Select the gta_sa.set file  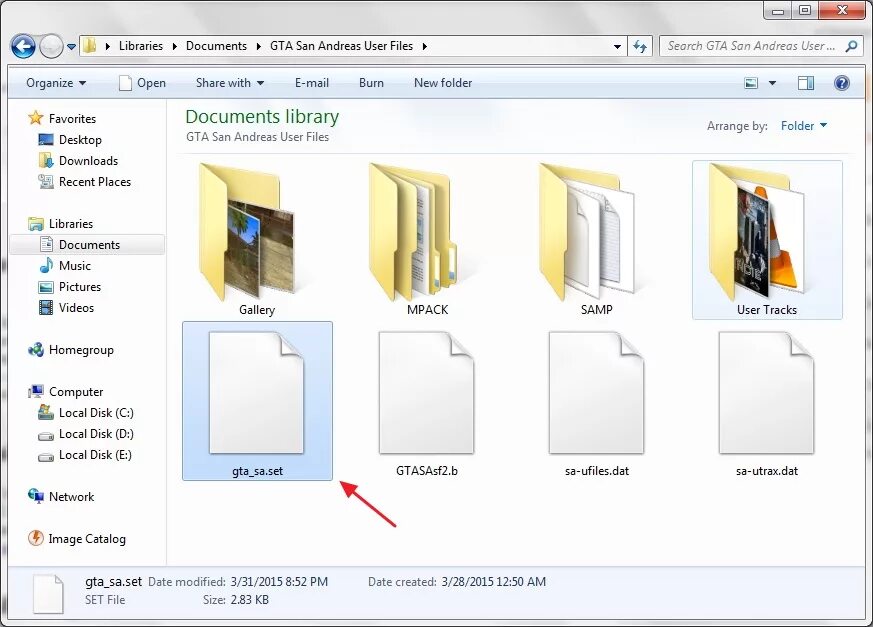[257, 400]
